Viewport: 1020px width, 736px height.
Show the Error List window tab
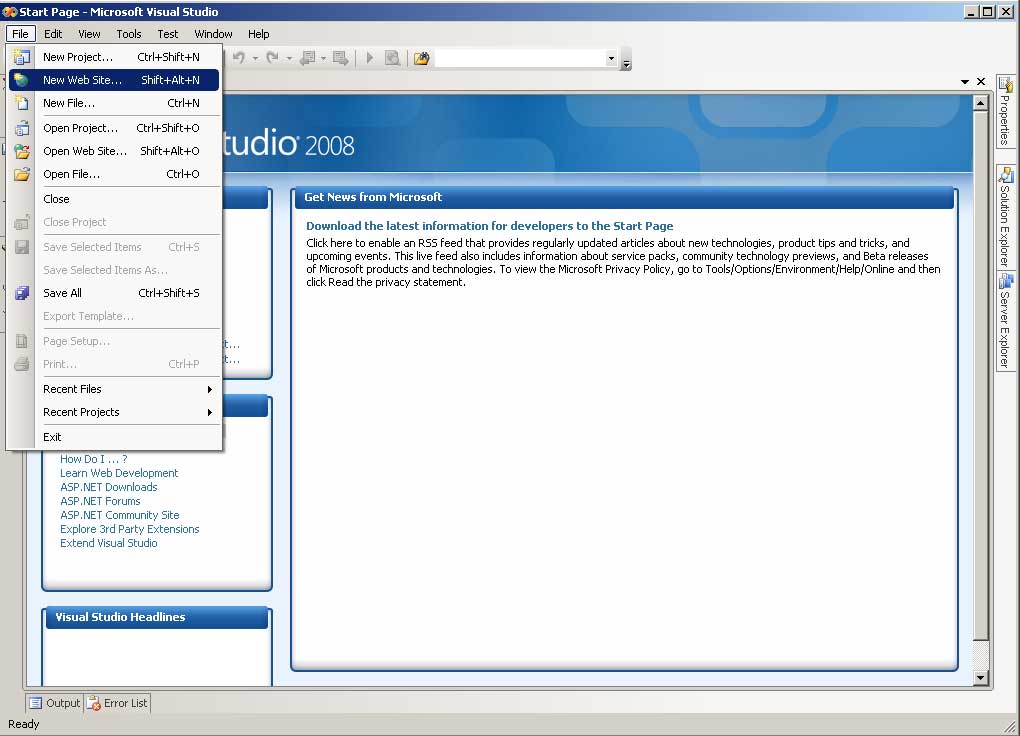[118, 703]
